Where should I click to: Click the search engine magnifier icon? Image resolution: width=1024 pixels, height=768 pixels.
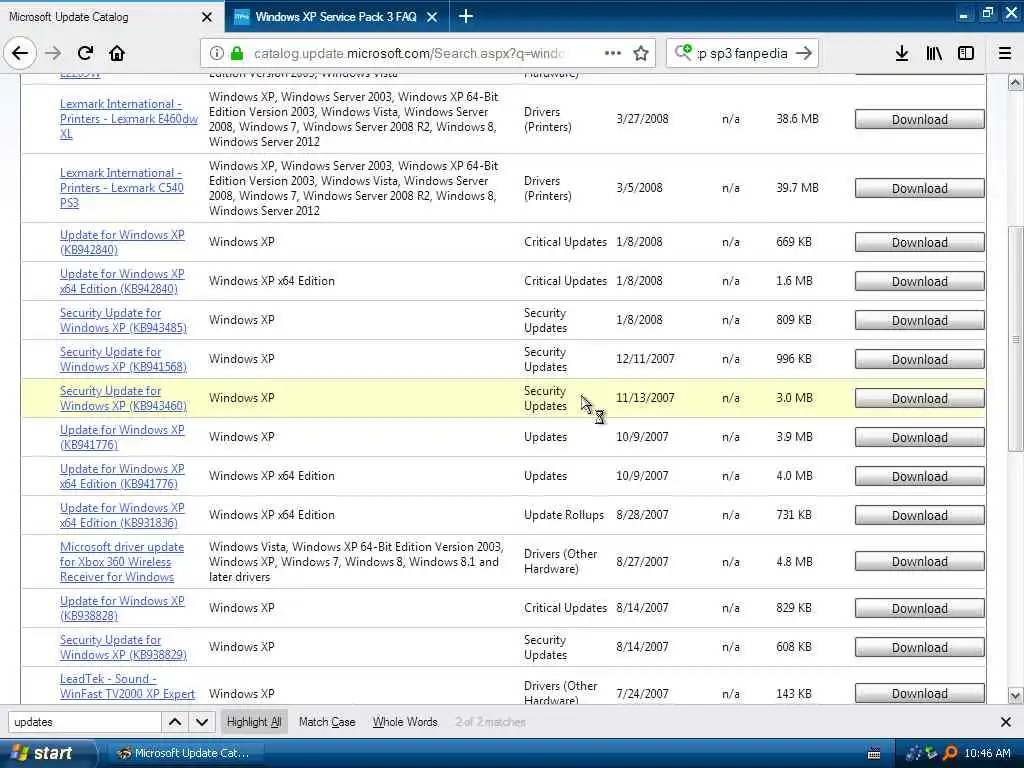coord(683,52)
